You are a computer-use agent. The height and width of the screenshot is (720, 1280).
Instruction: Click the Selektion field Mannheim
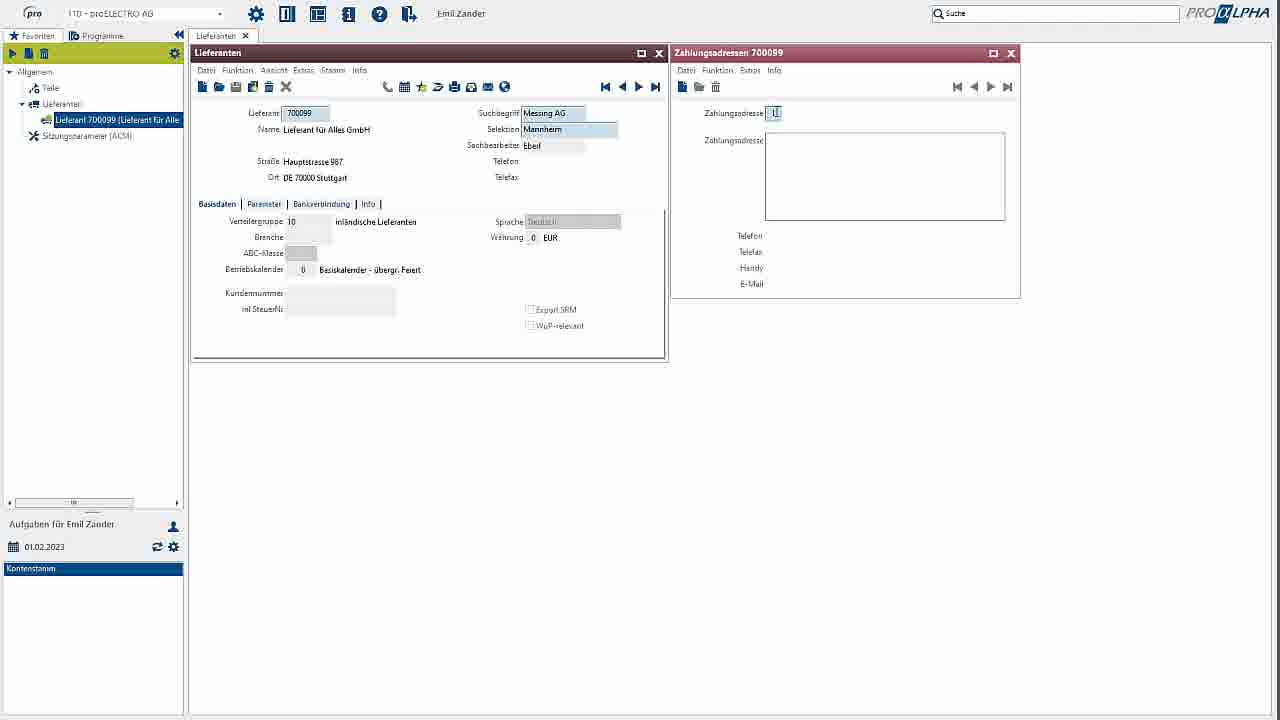(x=569, y=130)
